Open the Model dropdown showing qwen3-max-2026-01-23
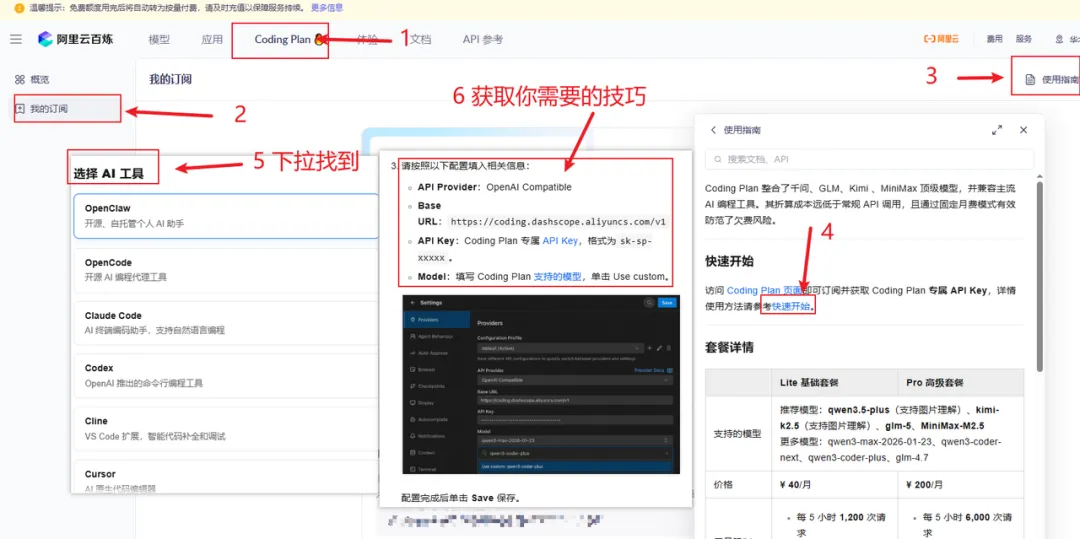Screen dimensions: 1080x539 [575, 441]
